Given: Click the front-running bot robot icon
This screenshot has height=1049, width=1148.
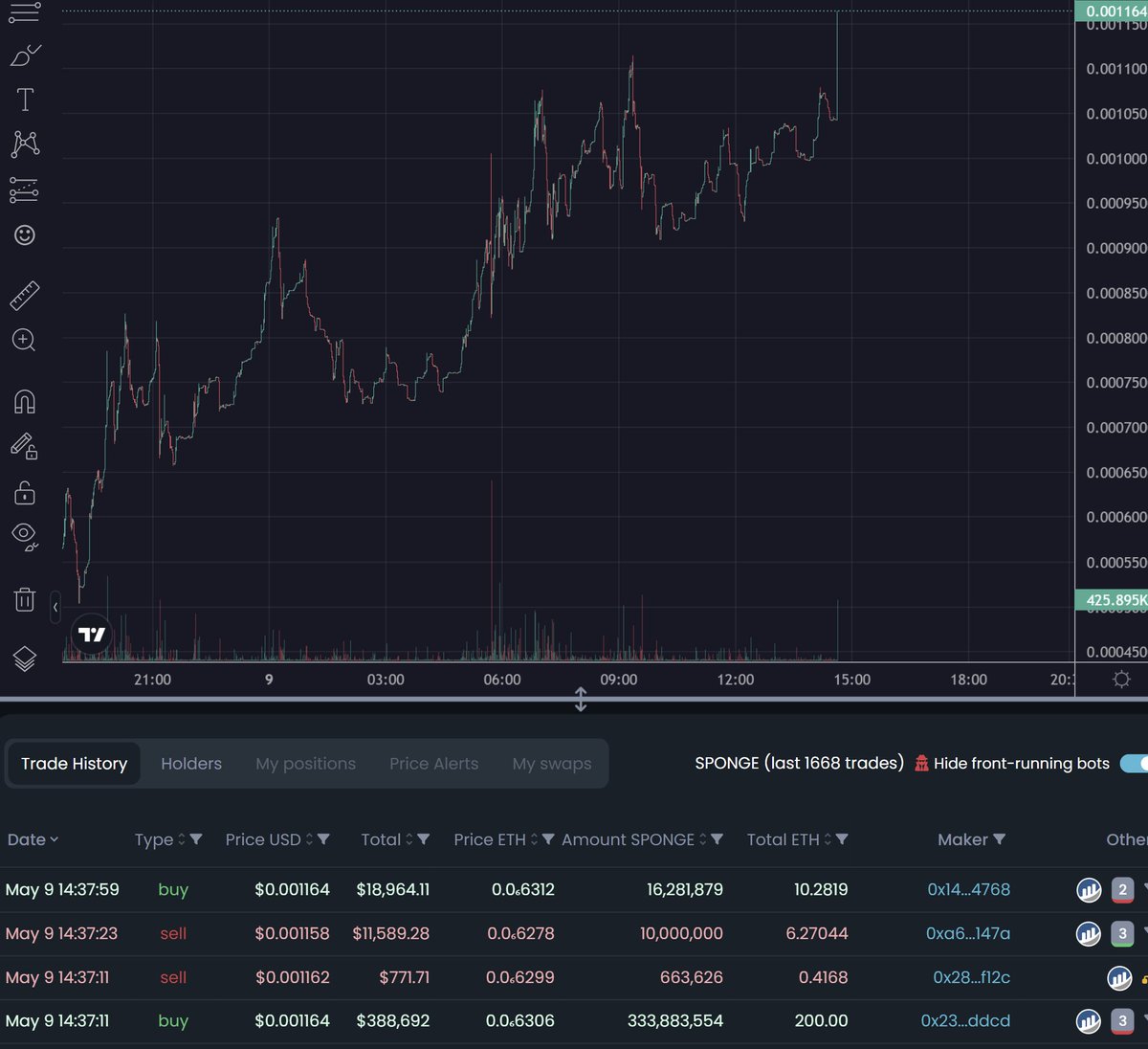Looking at the screenshot, I should click(x=921, y=763).
